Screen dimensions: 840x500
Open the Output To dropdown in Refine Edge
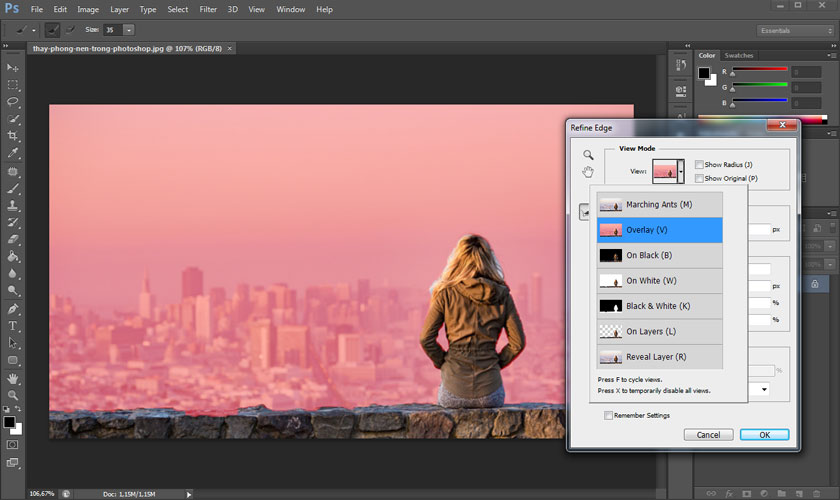point(764,389)
